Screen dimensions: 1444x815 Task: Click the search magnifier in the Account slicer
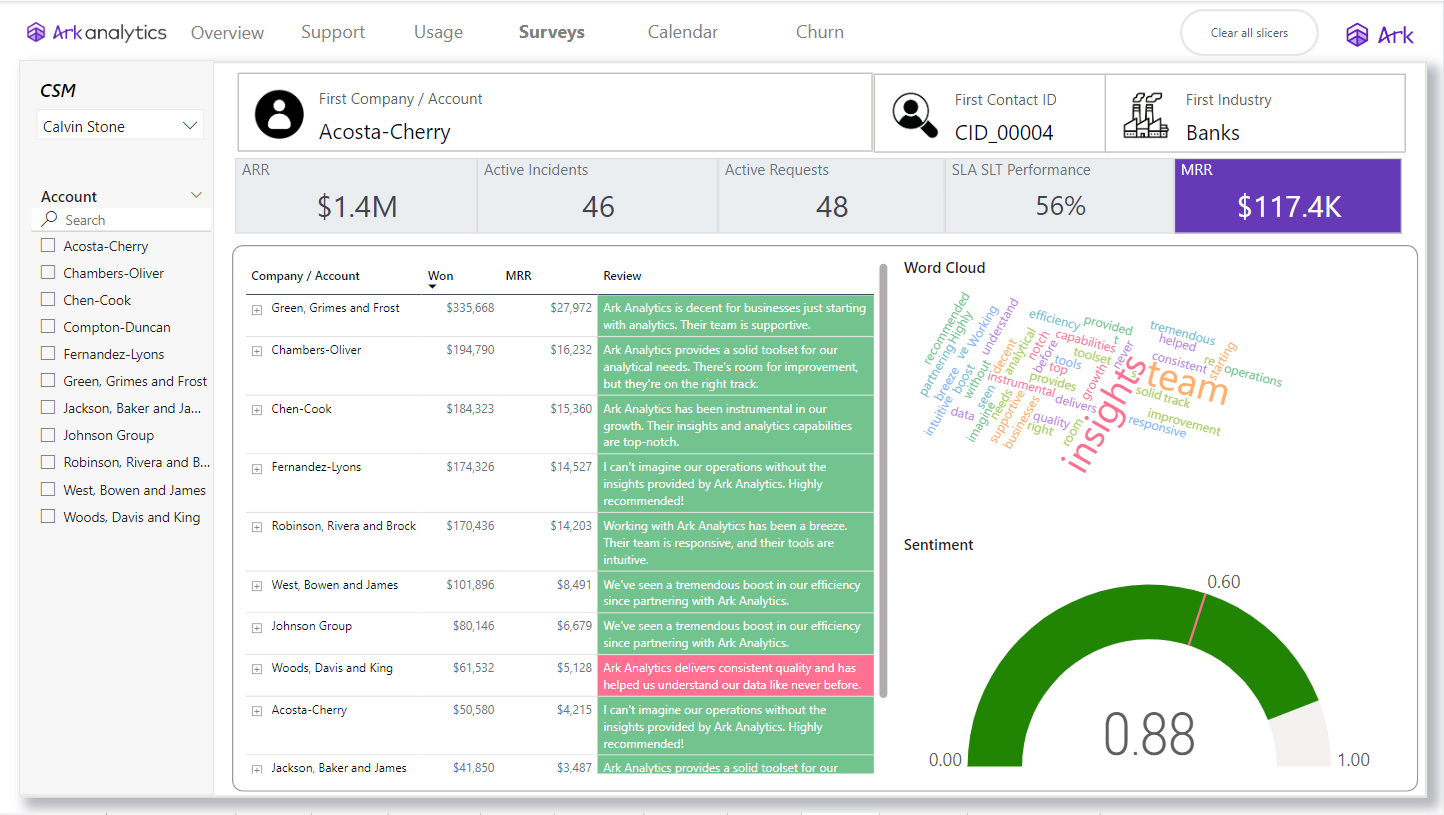[52, 219]
